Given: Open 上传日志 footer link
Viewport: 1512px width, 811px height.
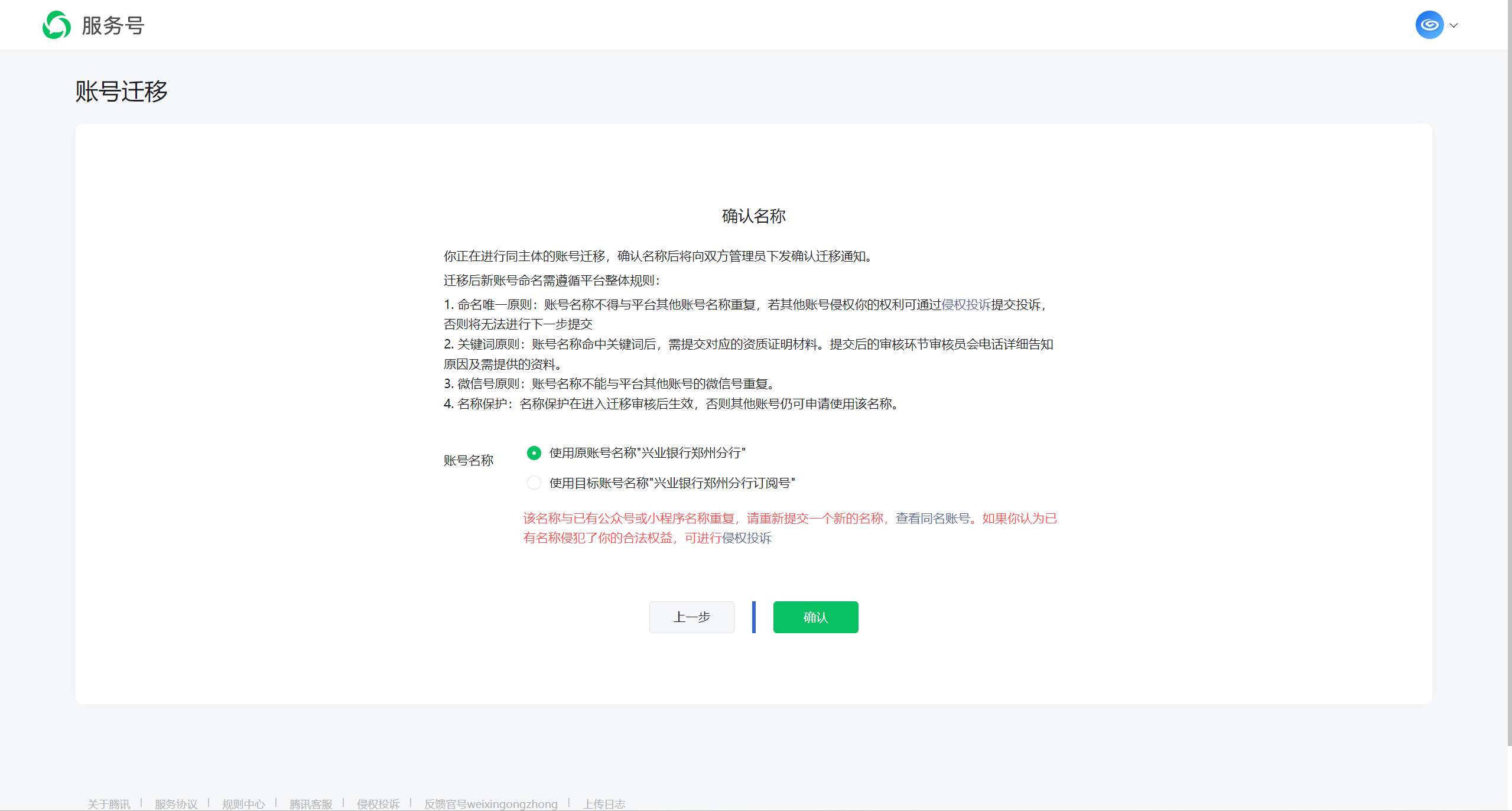Looking at the screenshot, I should 604,804.
